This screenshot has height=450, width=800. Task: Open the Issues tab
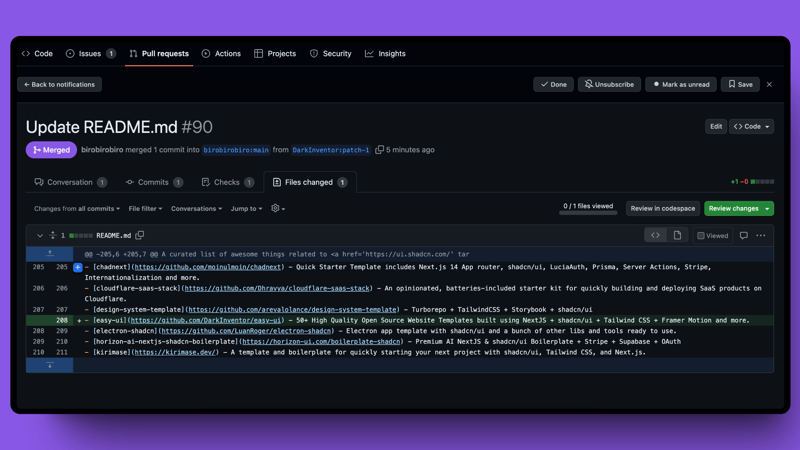coord(90,54)
